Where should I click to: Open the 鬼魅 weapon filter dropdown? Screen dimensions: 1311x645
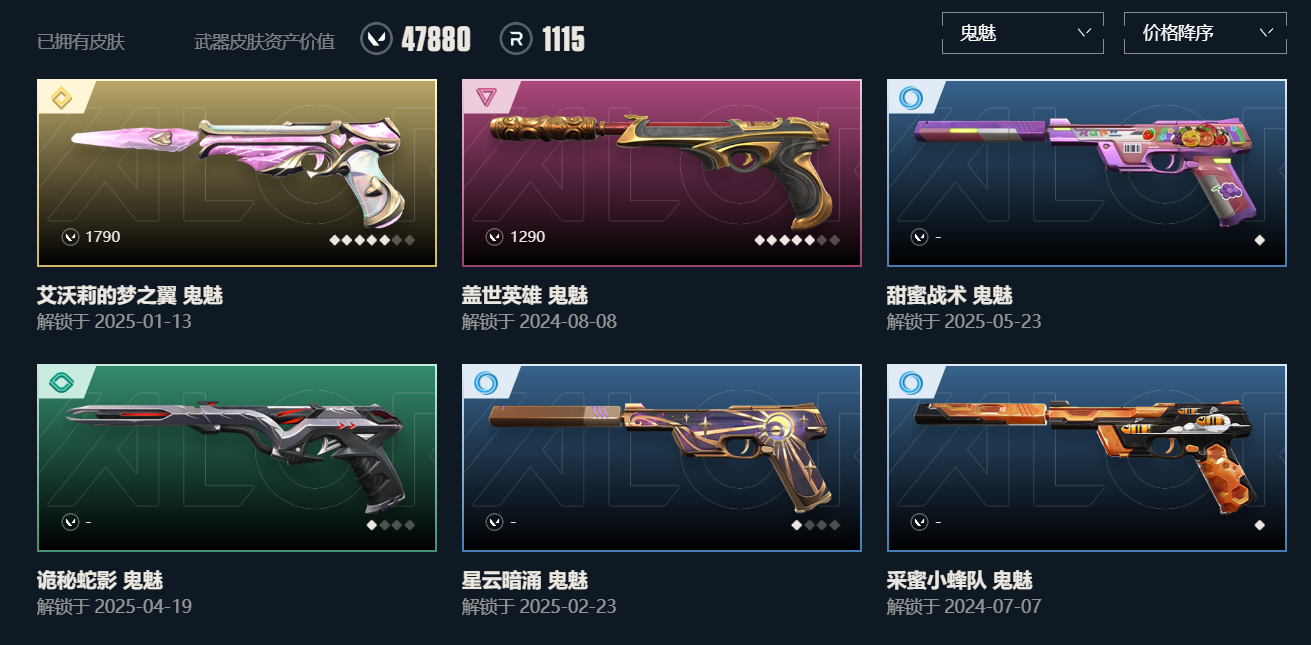point(1023,33)
